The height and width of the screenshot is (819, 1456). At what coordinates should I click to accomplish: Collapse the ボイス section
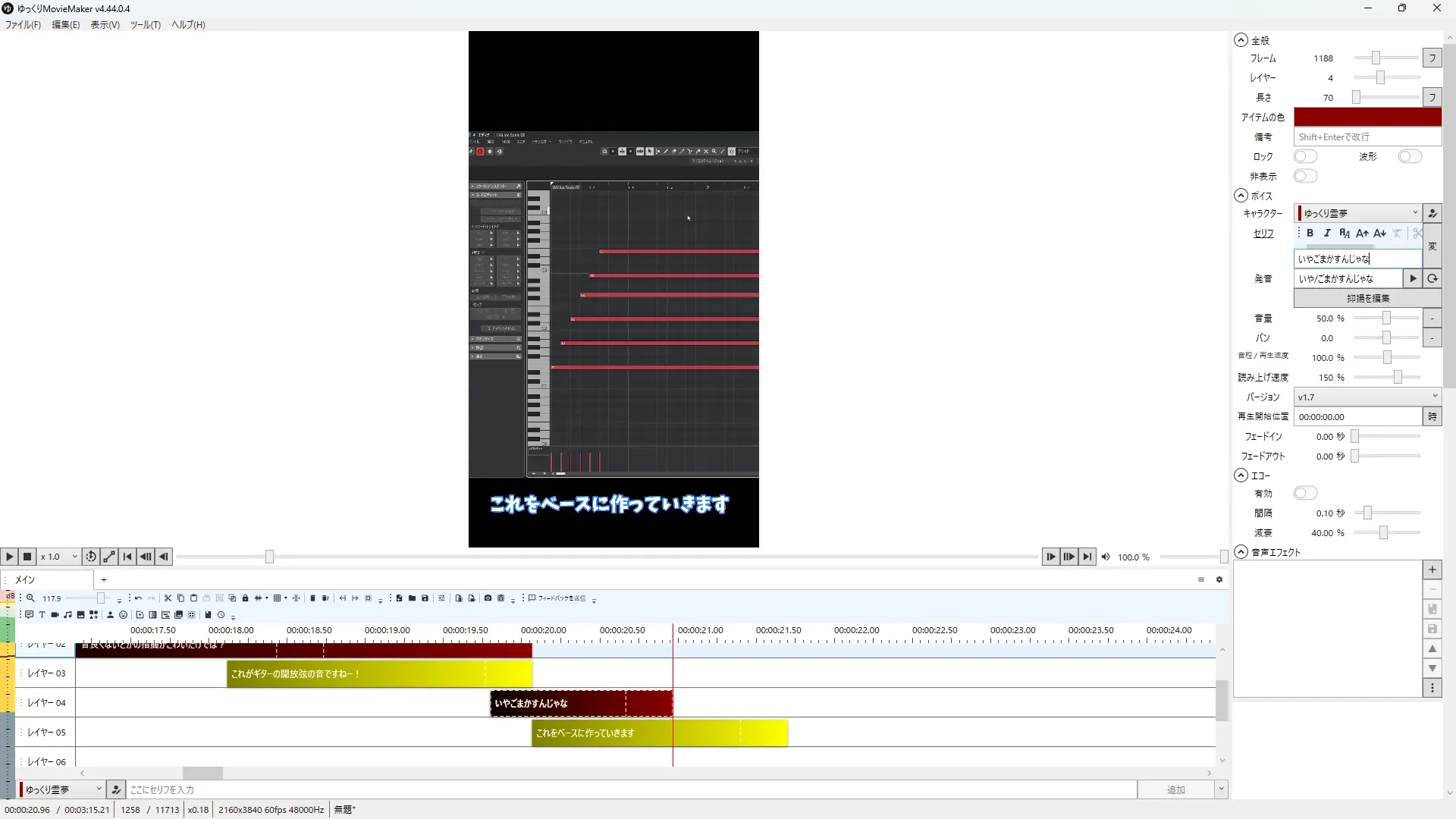(1241, 196)
